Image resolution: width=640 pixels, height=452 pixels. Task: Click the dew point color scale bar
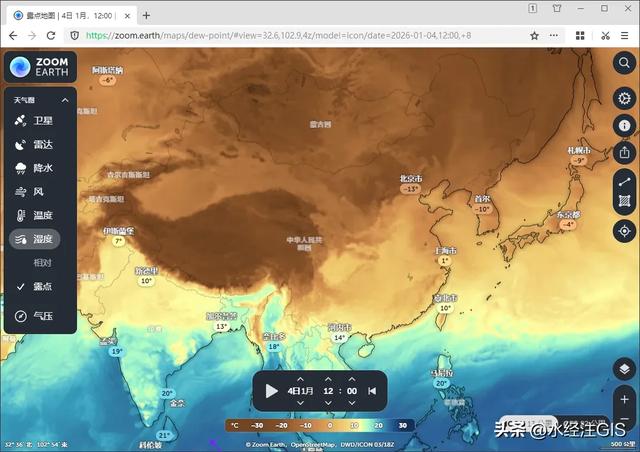320,425
